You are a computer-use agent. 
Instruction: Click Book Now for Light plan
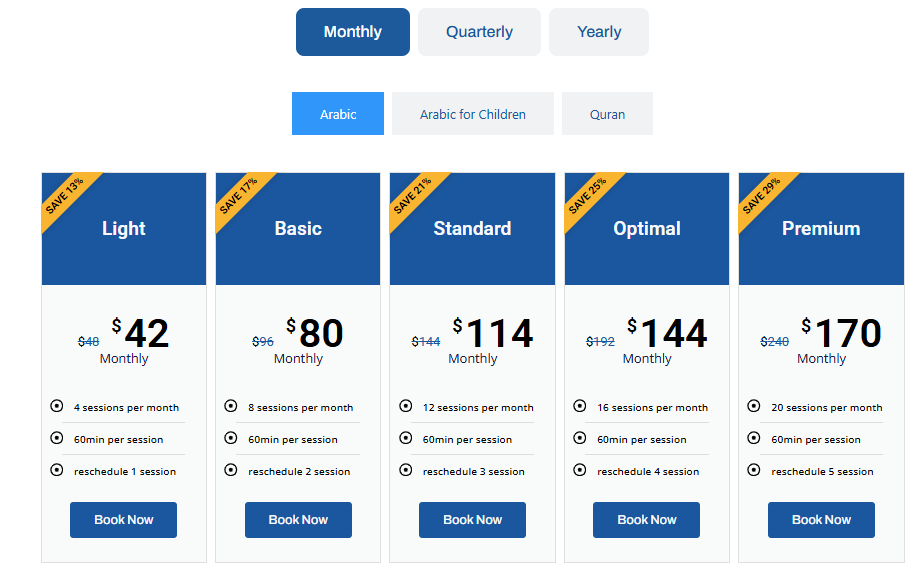pyautogui.click(x=123, y=520)
